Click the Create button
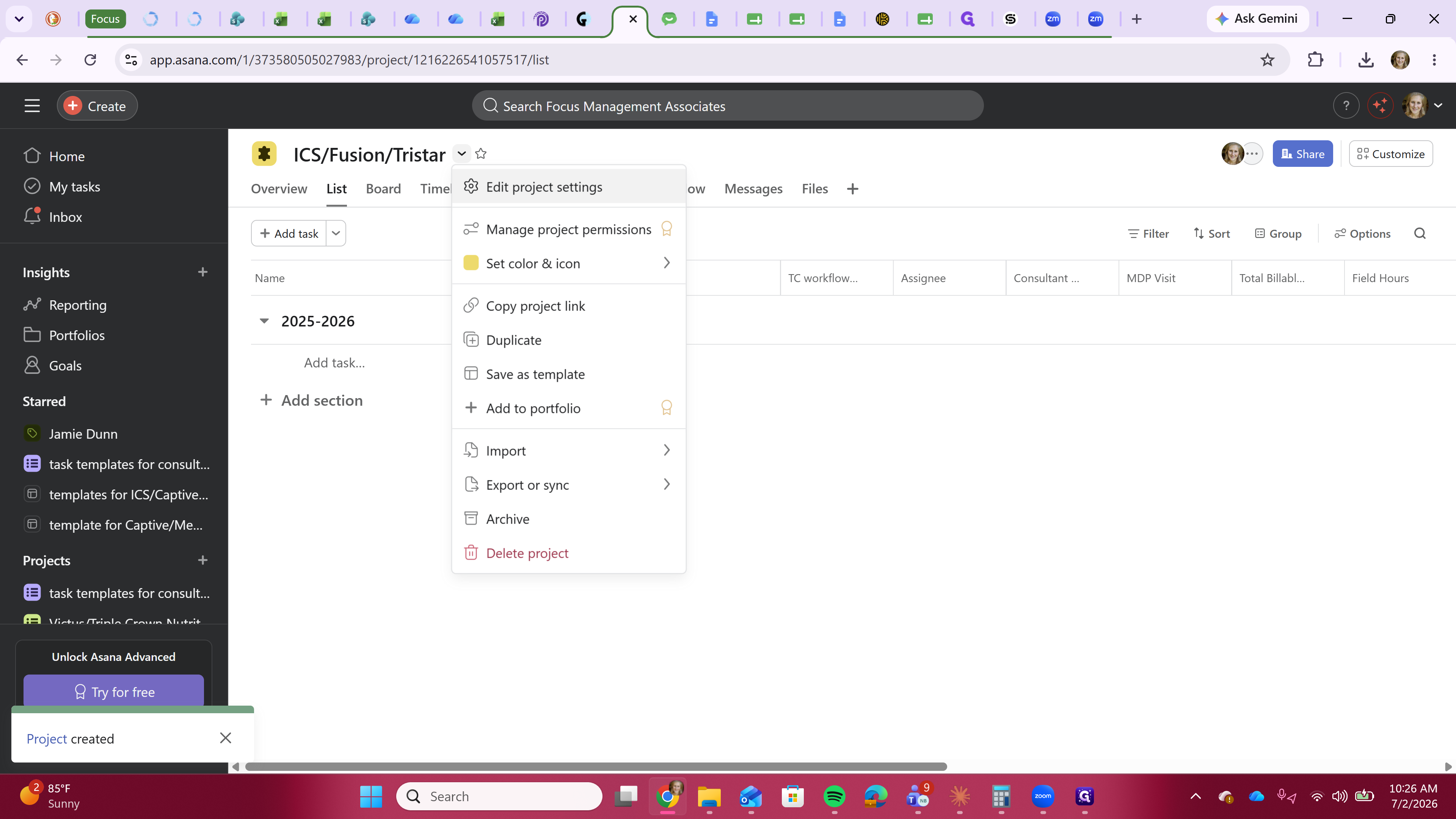 (97, 106)
